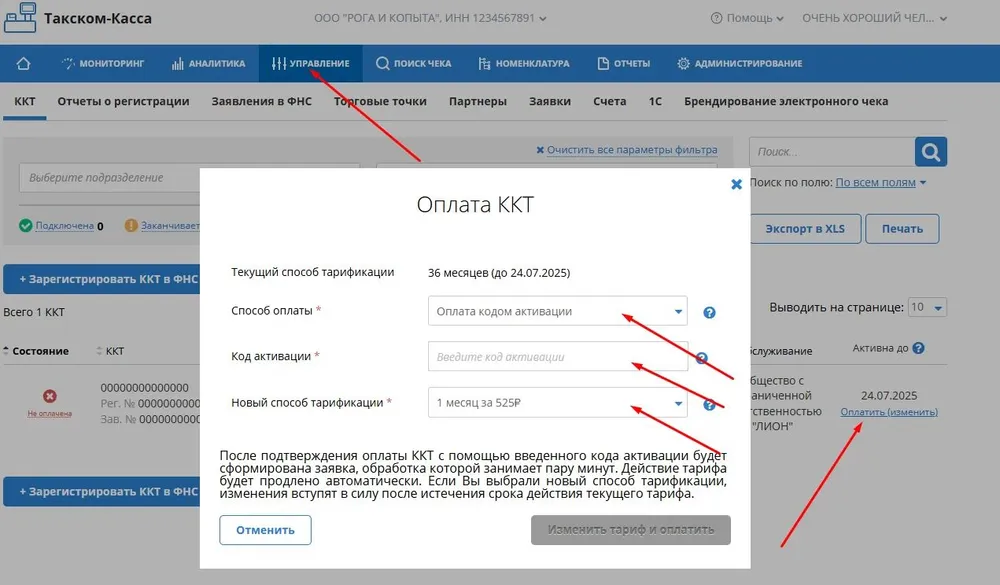Click Изменить тариф и оплатить button
Image resolution: width=1000 pixels, height=585 pixels.
pos(631,530)
